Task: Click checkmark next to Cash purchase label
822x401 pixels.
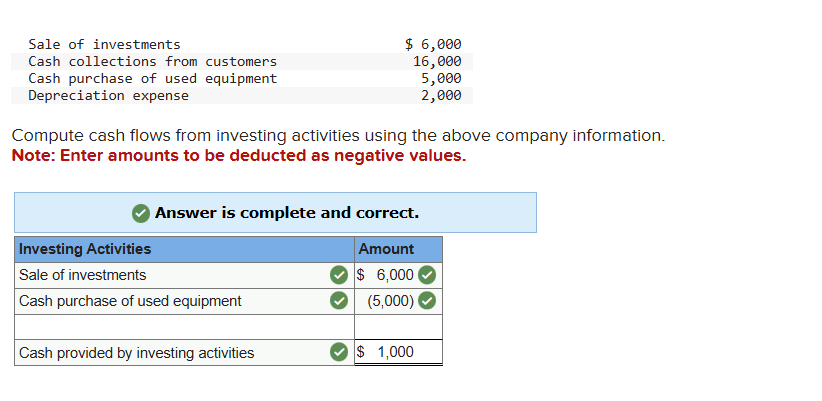Action: (x=339, y=301)
